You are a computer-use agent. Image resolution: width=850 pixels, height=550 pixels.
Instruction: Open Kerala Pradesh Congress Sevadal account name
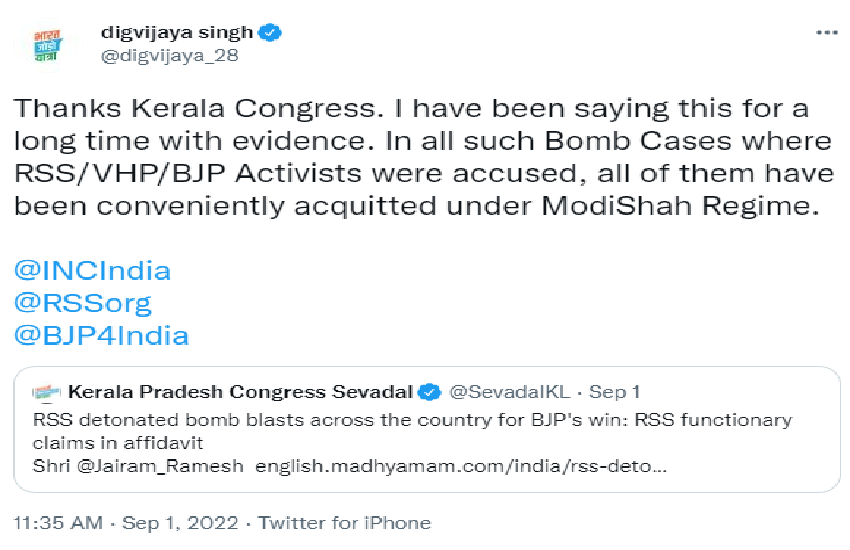240,391
